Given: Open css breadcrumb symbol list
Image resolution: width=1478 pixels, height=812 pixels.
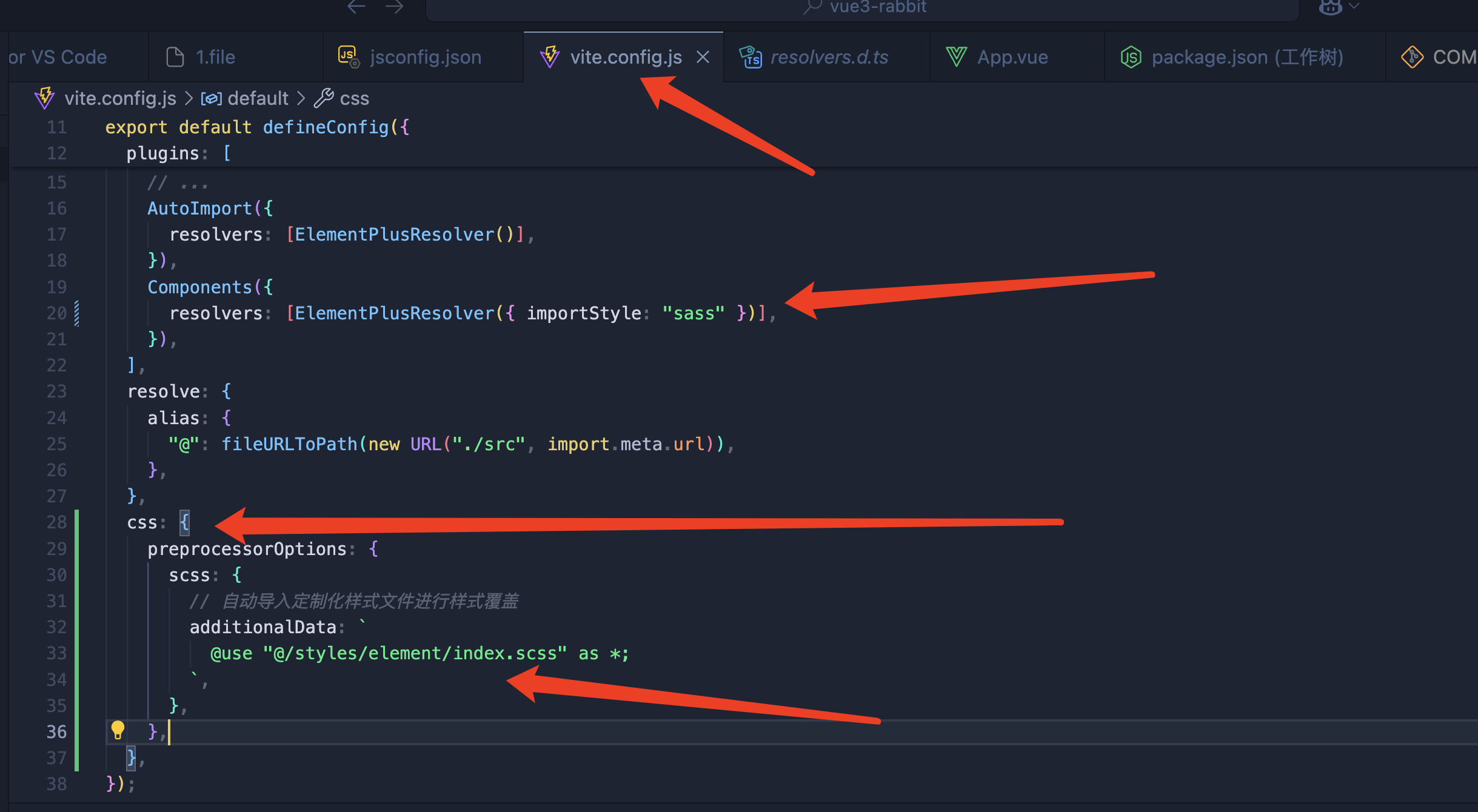Looking at the screenshot, I should coord(354,98).
